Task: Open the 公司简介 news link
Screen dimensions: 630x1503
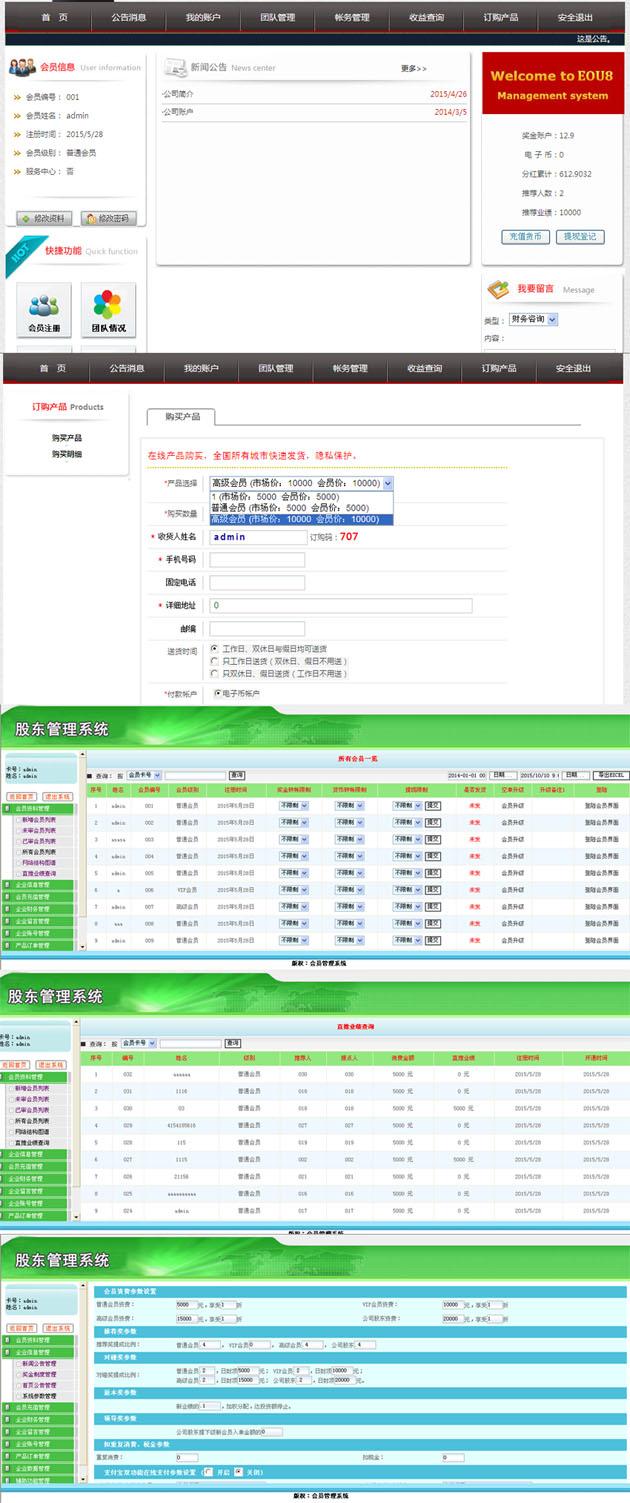Action: click(179, 94)
